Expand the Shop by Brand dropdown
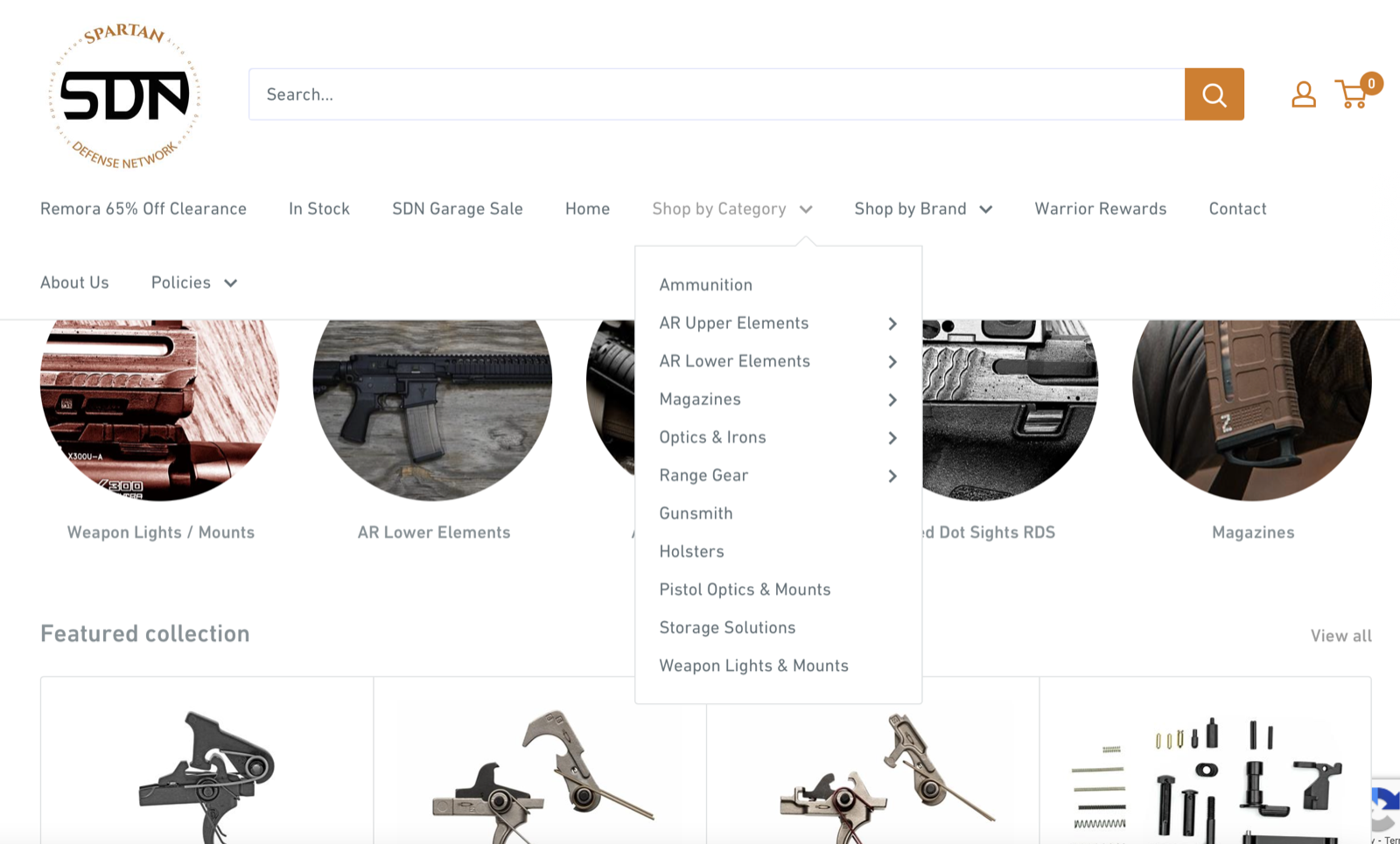The image size is (1400, 844). 923,209
